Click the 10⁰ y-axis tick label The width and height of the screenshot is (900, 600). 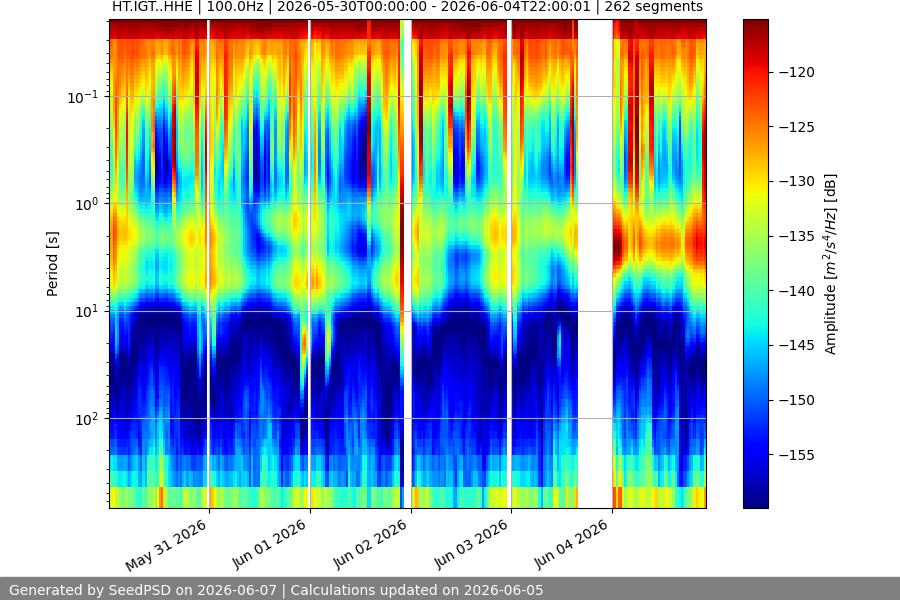pos(86,204)
